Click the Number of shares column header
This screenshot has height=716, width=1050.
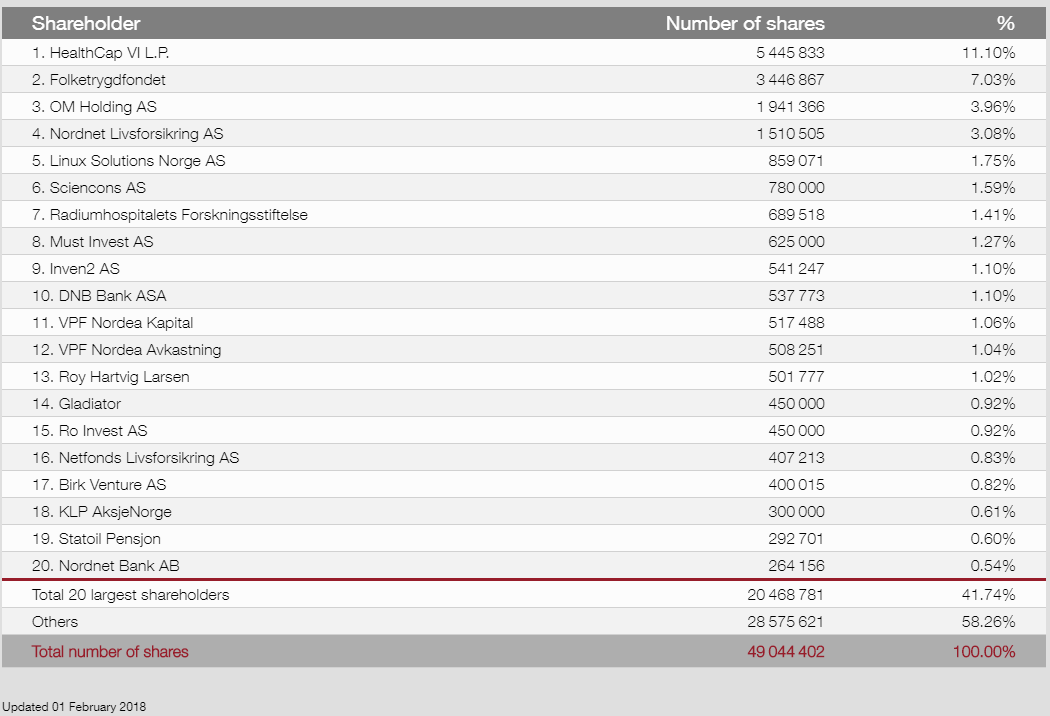pos(745,23)
